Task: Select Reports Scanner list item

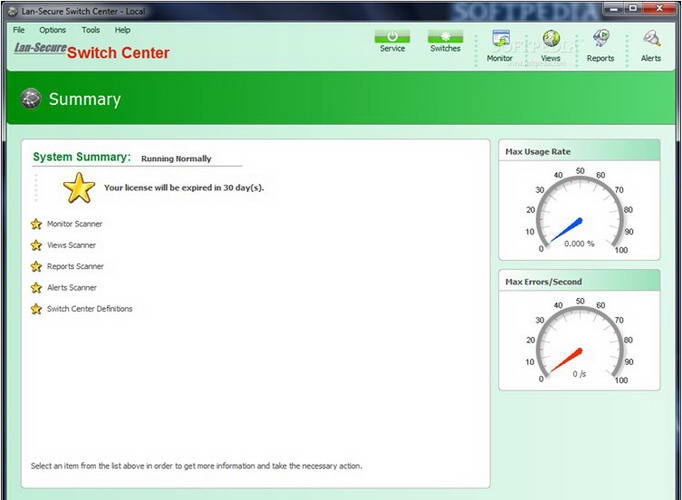Action: (75, 267)
